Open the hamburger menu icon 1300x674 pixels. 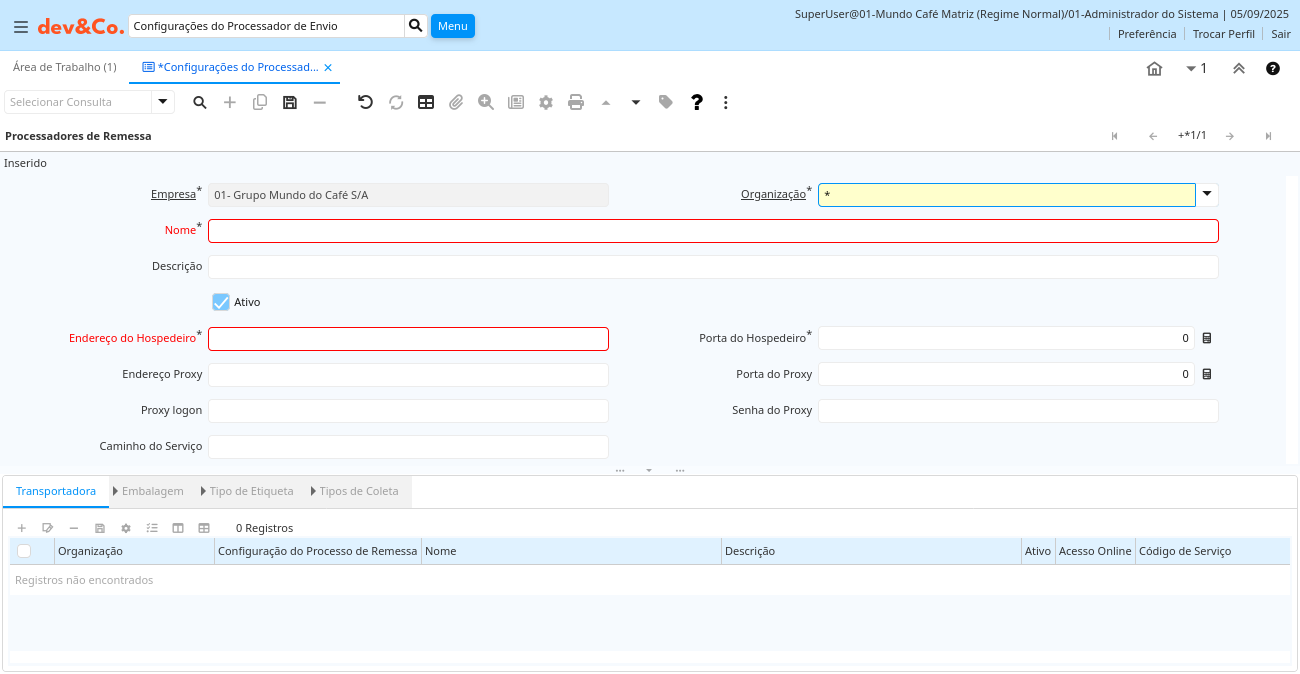coord(20,26)
